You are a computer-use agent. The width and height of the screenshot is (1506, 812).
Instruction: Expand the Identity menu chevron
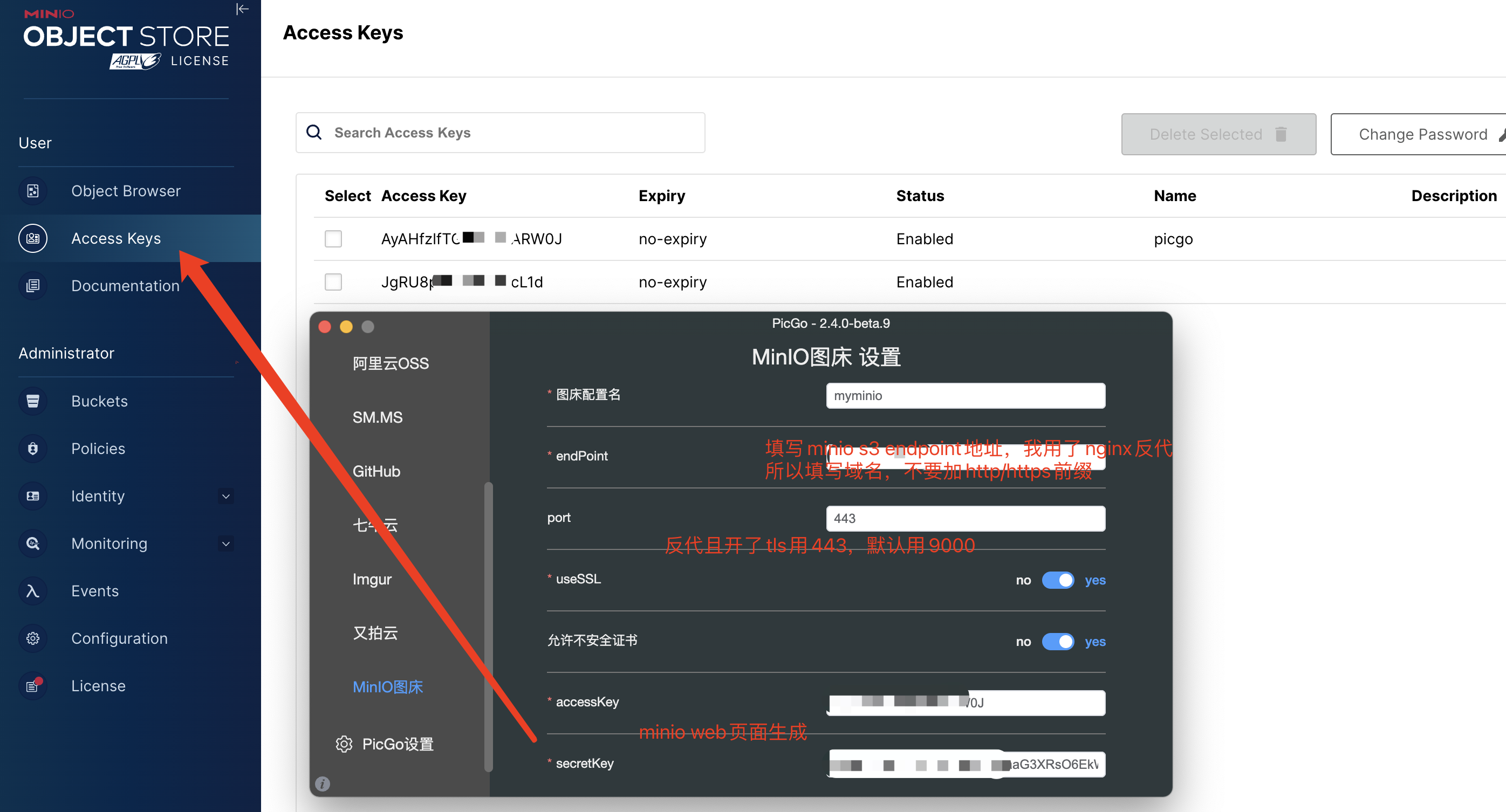226,497
